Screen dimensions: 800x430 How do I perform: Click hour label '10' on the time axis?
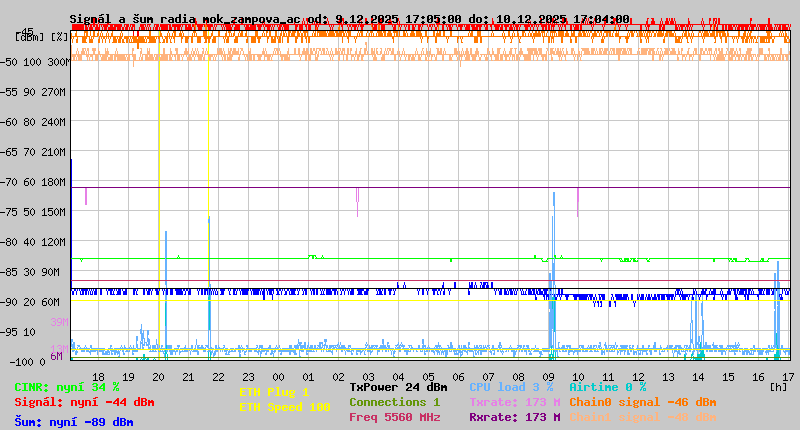tap(578, 377)
